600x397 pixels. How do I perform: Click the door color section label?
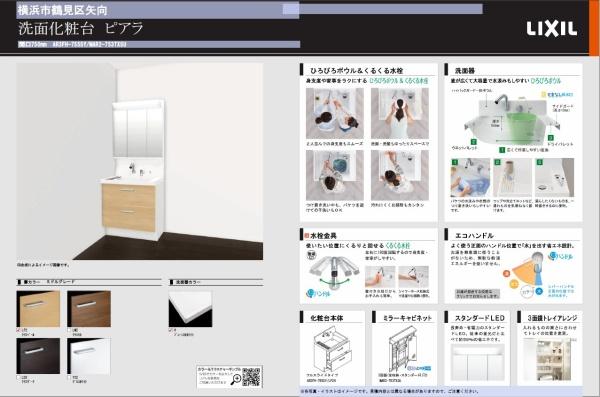[x=49, y=282]
